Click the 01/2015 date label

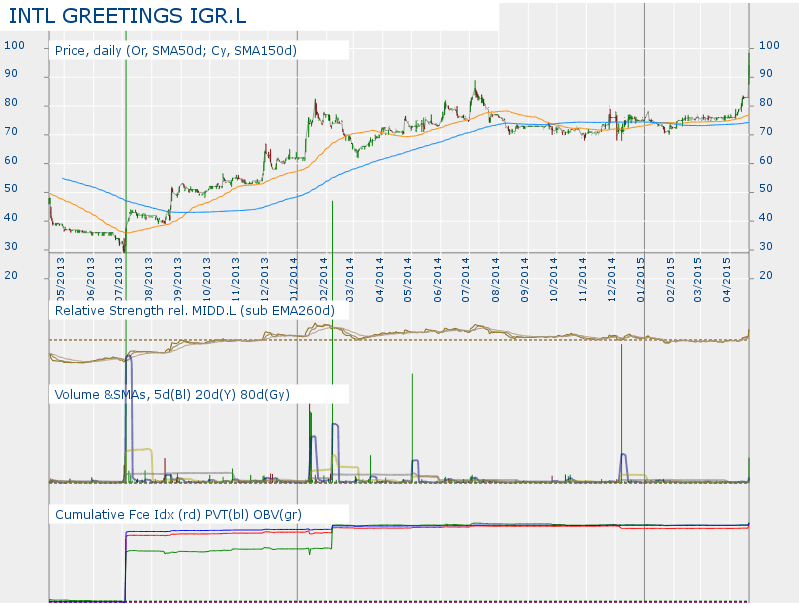[x=641, y=280]
